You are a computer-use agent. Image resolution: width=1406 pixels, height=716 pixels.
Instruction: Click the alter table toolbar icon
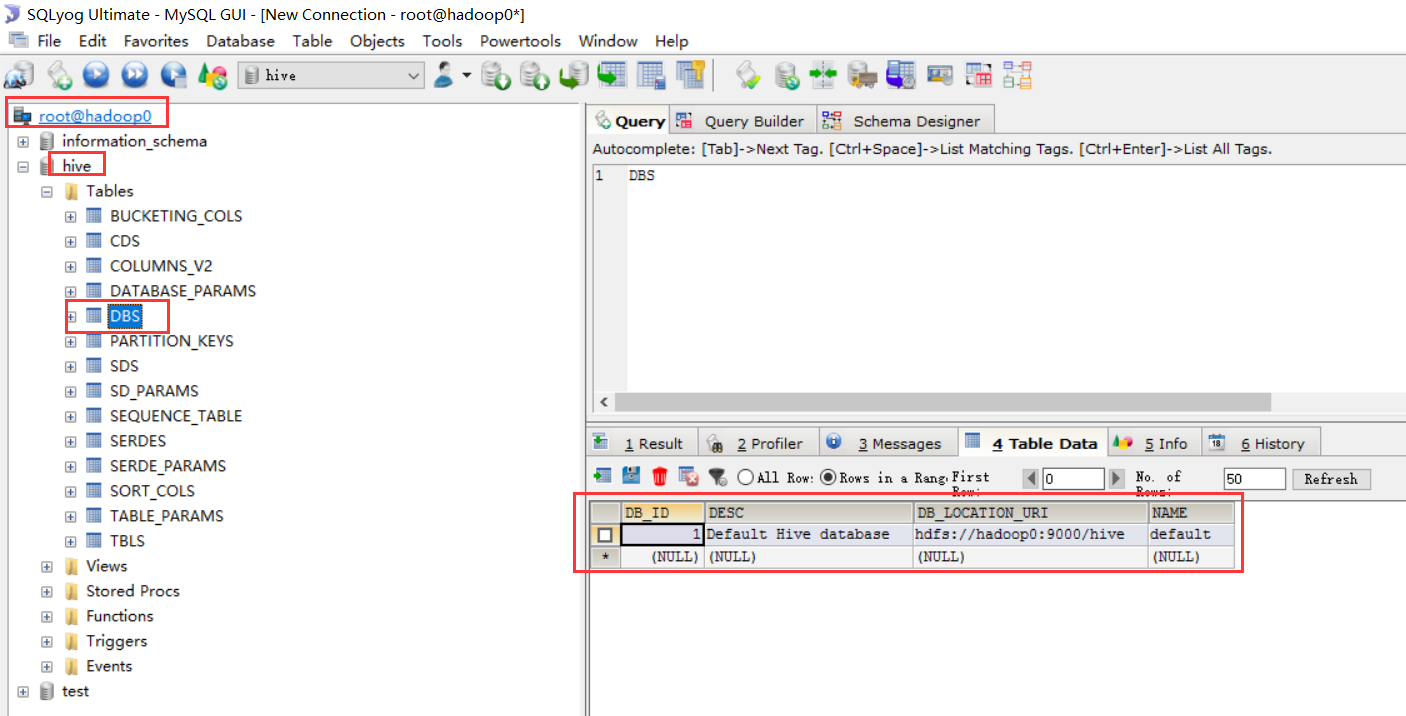tap(651, 75)
